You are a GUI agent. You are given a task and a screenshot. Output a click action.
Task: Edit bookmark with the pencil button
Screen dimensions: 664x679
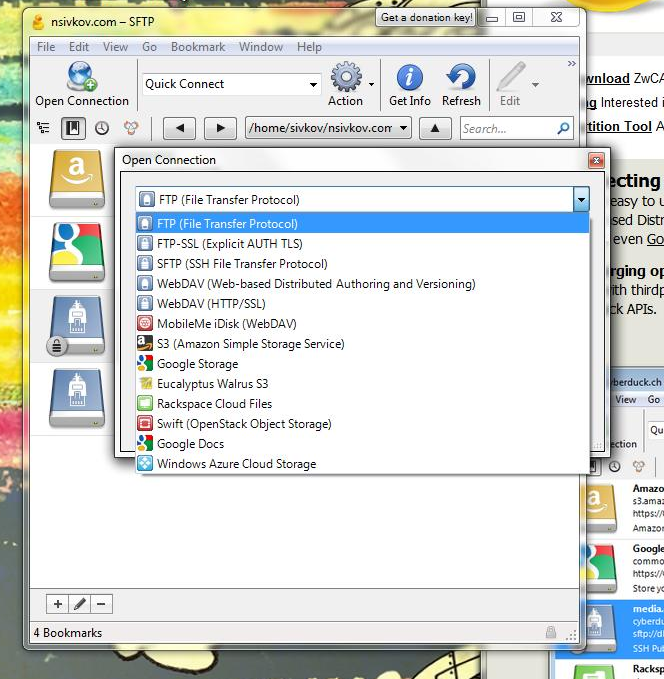click(x=79, y=604)
